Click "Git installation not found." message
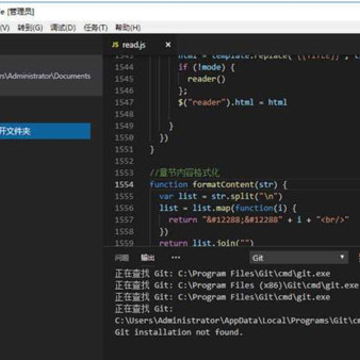The width and height of the screenshot is (360, 360). coord(179,332)
